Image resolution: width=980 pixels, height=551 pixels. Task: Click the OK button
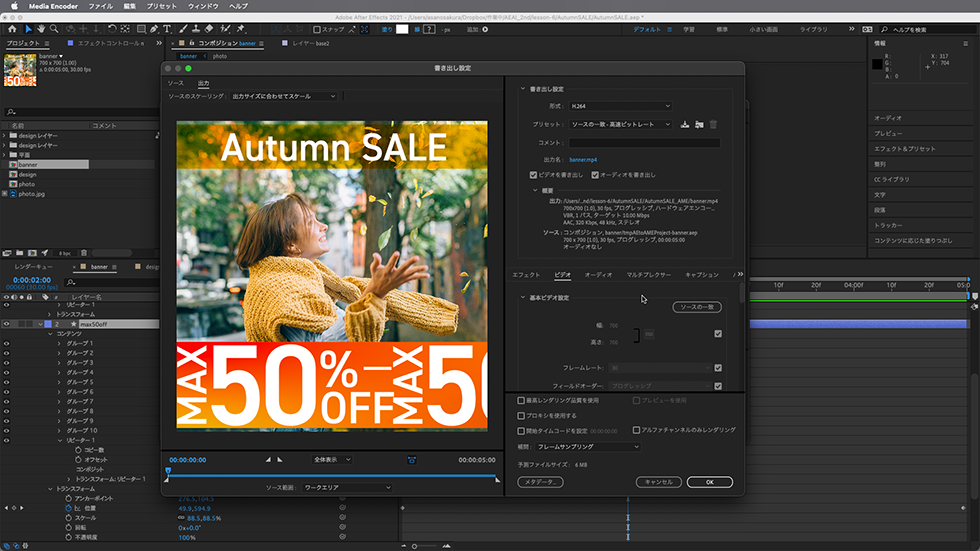[x=708, y=481]
